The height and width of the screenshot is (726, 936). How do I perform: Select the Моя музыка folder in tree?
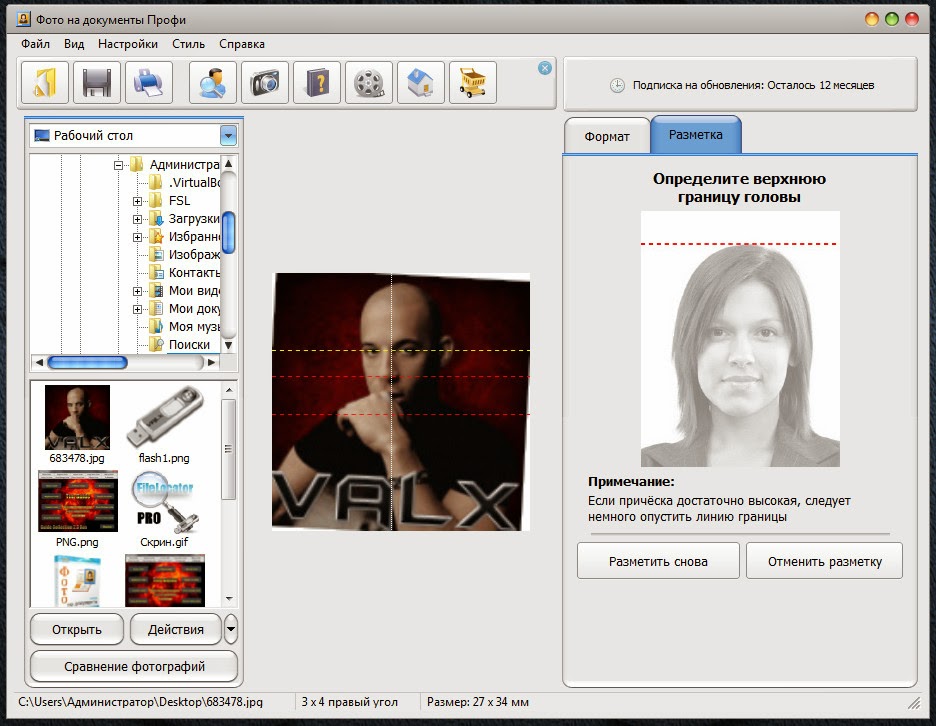[x=185, y=327]
